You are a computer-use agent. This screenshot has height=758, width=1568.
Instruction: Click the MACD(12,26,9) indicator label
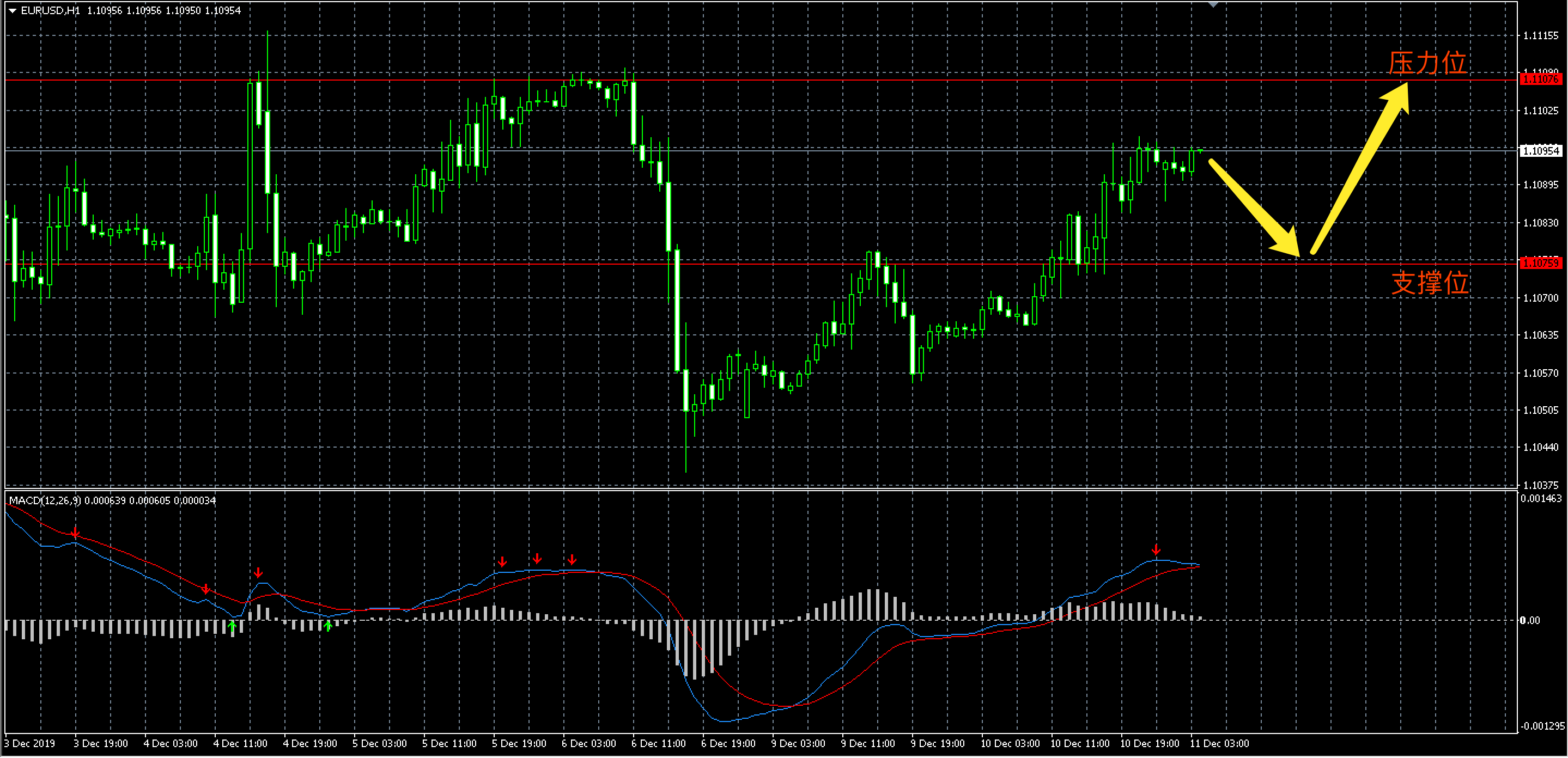click(45, 500)
